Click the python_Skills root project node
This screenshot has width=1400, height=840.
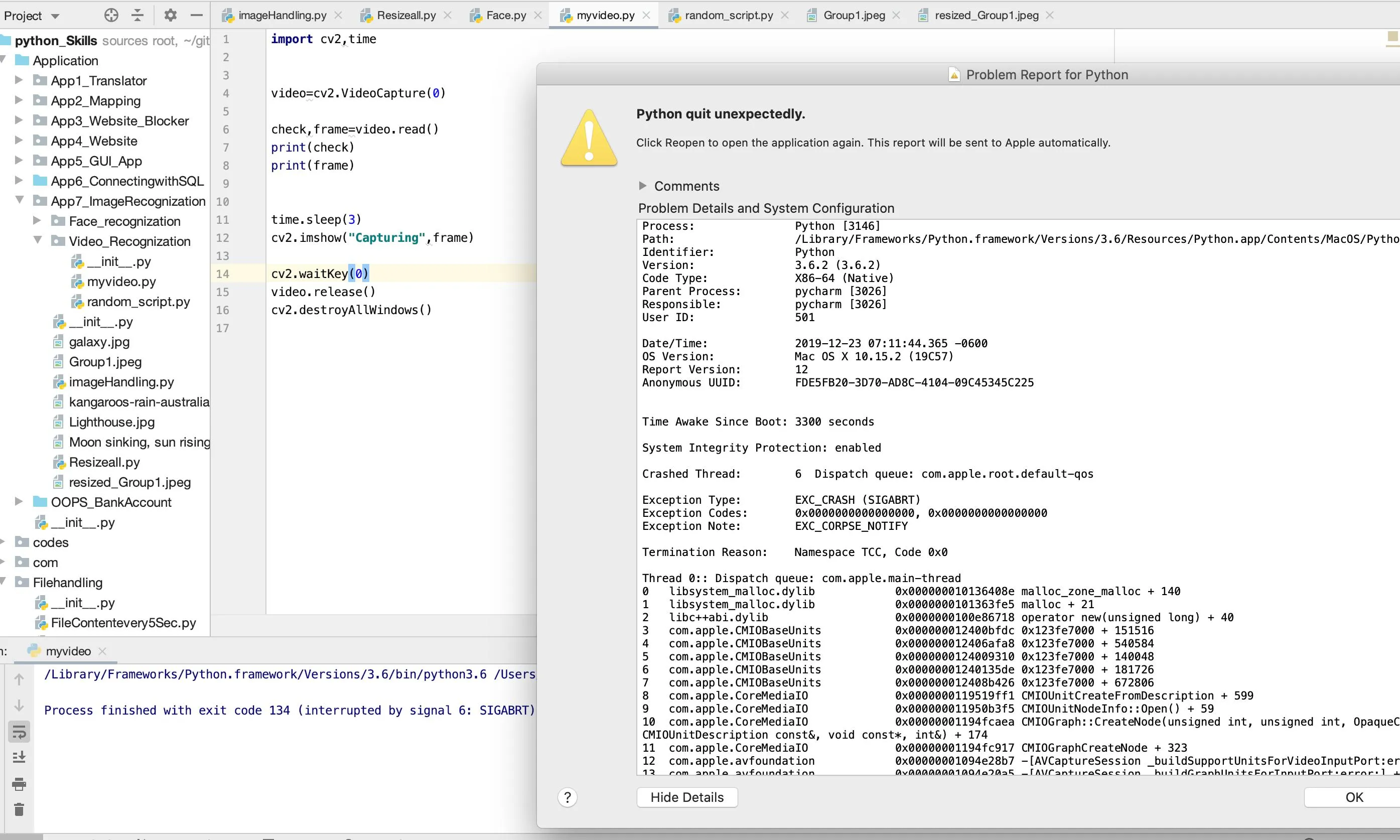click(x=56, y=41)
